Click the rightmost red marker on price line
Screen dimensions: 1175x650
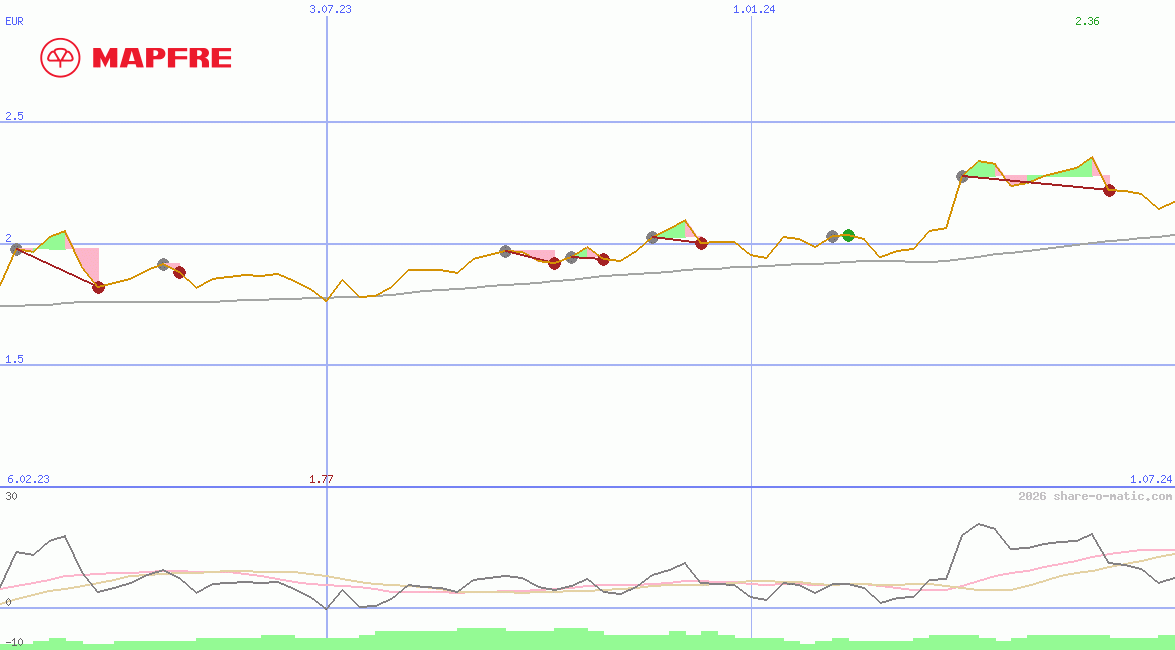pos(1109,190)
